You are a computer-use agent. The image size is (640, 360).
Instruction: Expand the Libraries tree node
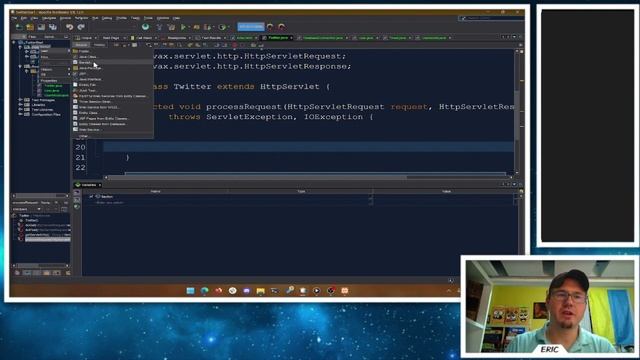[x=20, y=104]
